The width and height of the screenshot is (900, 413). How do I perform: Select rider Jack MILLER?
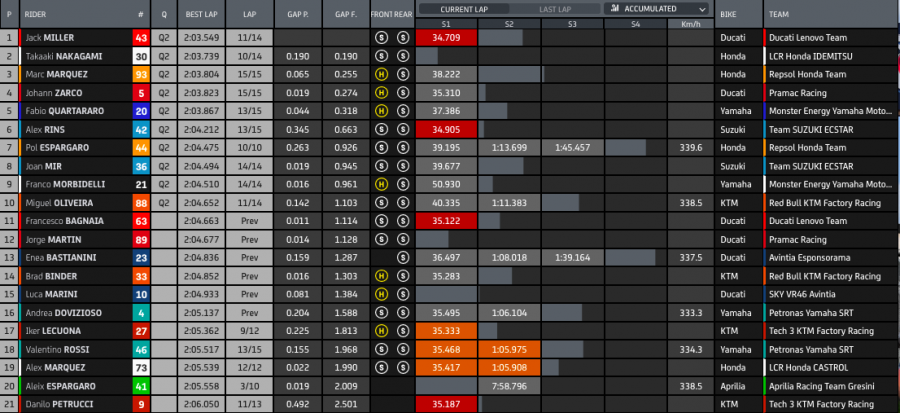[x=49, y=38]
